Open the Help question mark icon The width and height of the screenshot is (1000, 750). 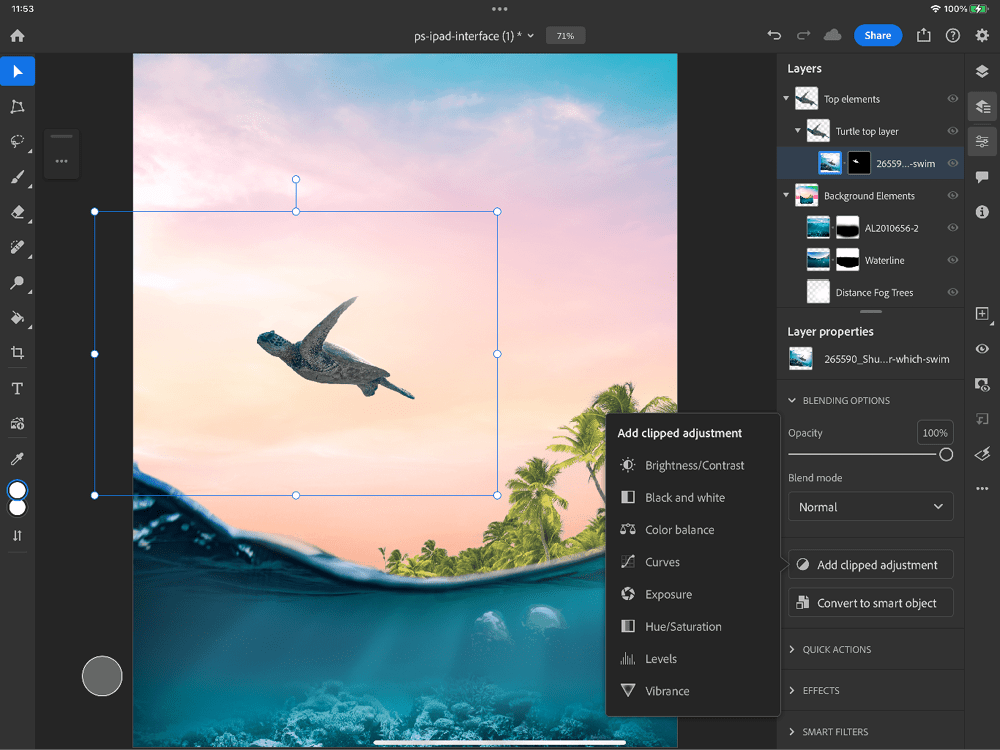(953, 36)
